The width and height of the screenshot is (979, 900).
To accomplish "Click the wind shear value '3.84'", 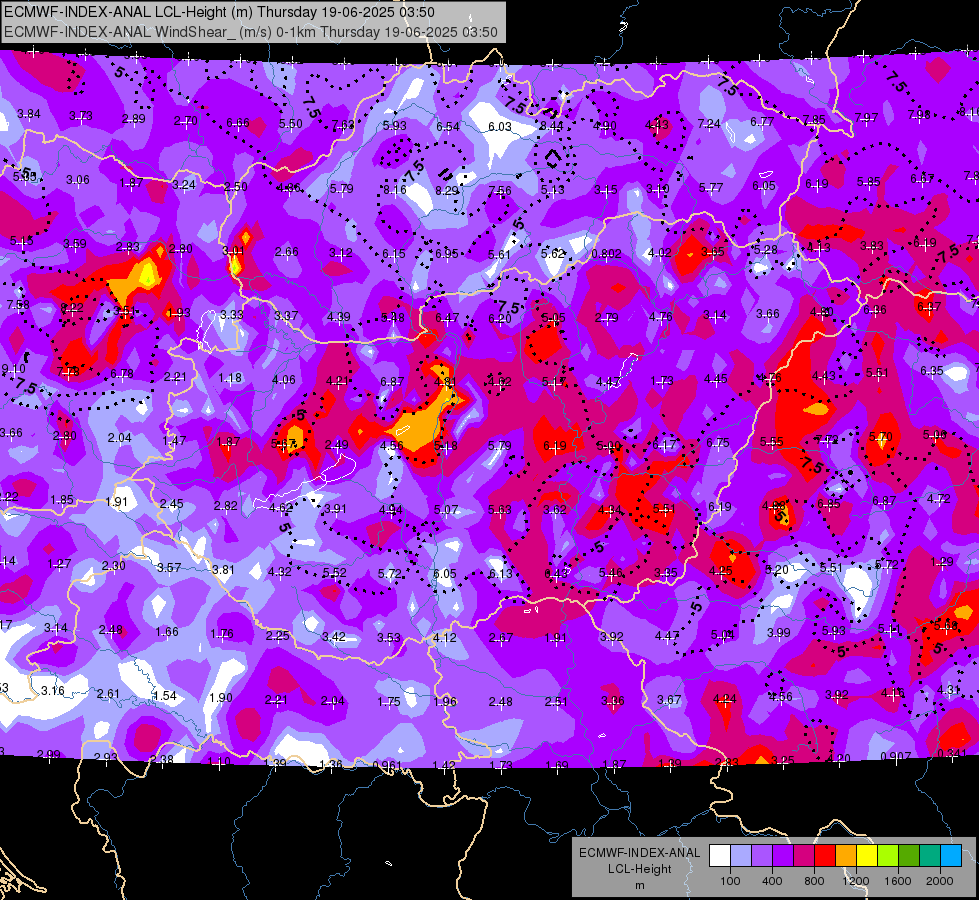I will (x=29, y=114).
